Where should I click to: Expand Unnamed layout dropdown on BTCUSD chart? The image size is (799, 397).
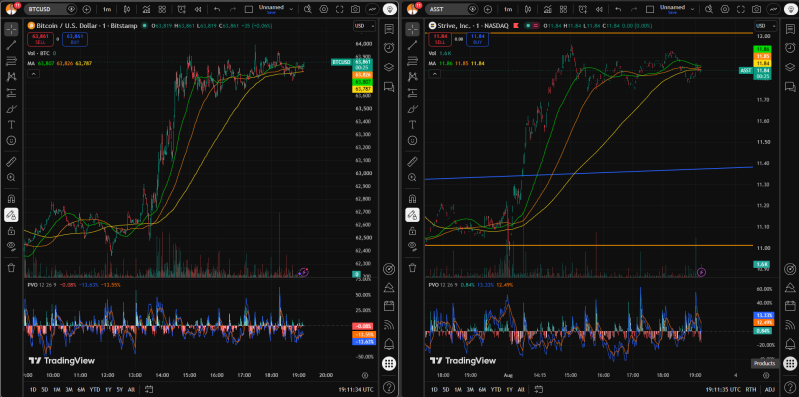tap(292, 9)
